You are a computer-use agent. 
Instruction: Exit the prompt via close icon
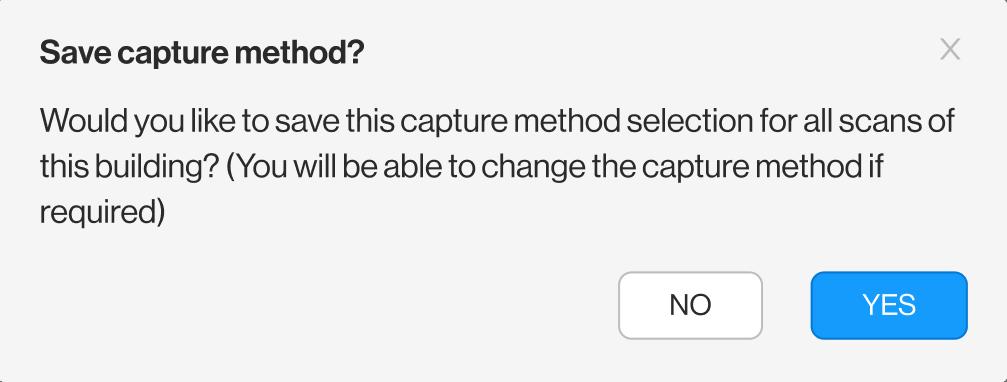[950, 49]
